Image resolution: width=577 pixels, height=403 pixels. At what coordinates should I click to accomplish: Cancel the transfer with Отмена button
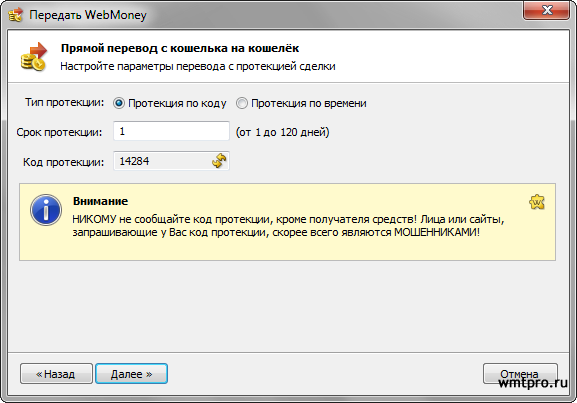coord(520,374)
